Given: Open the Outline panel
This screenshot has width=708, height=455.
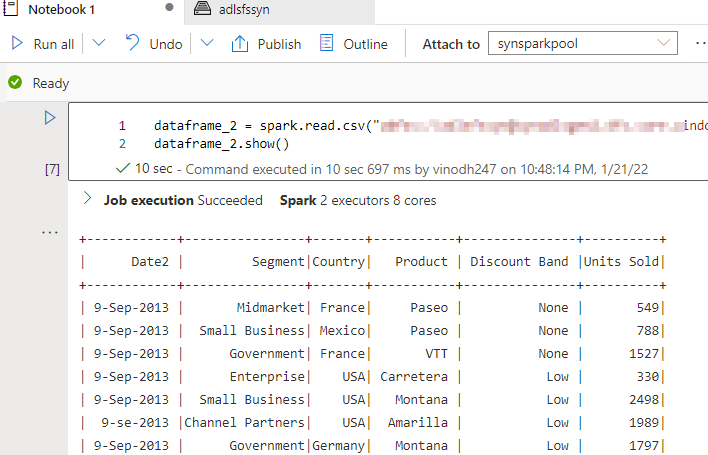Looking at the screenshot, I should coord(353,44).
